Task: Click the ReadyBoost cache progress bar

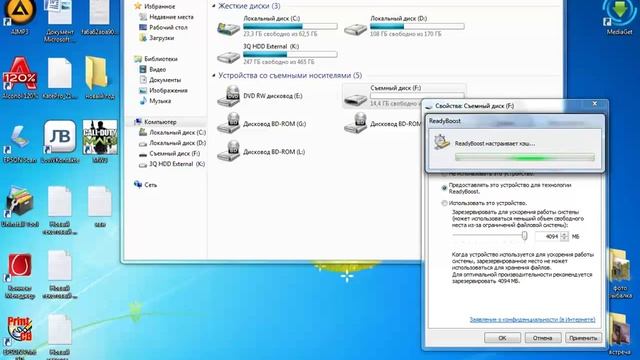Action: point(524,158)
